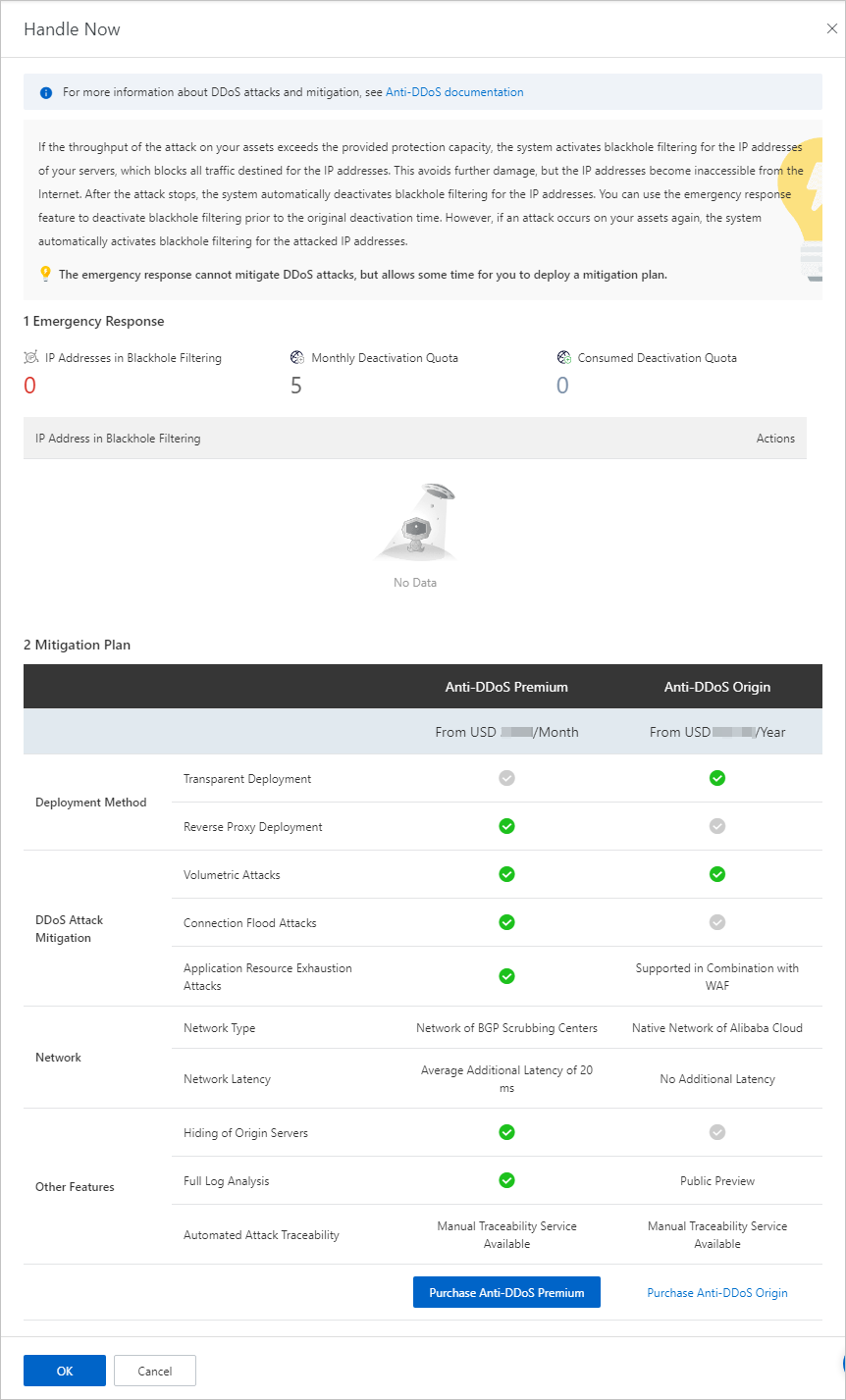Click the 'Hiding of Origin Servers' row label

pos(245,1133)
